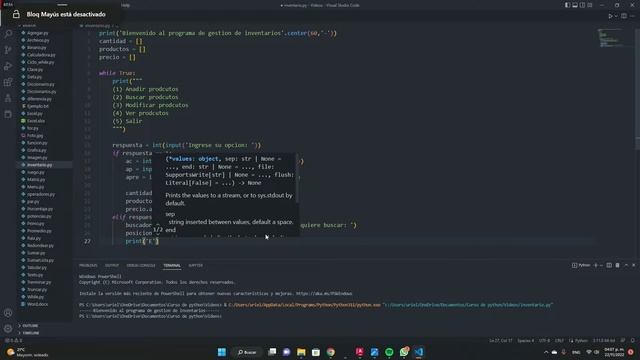Viewport: 640px width, 360px height.
Task: Toggle bottom panel layout icon
Action: pyautogui.click(x=575, y=5)
